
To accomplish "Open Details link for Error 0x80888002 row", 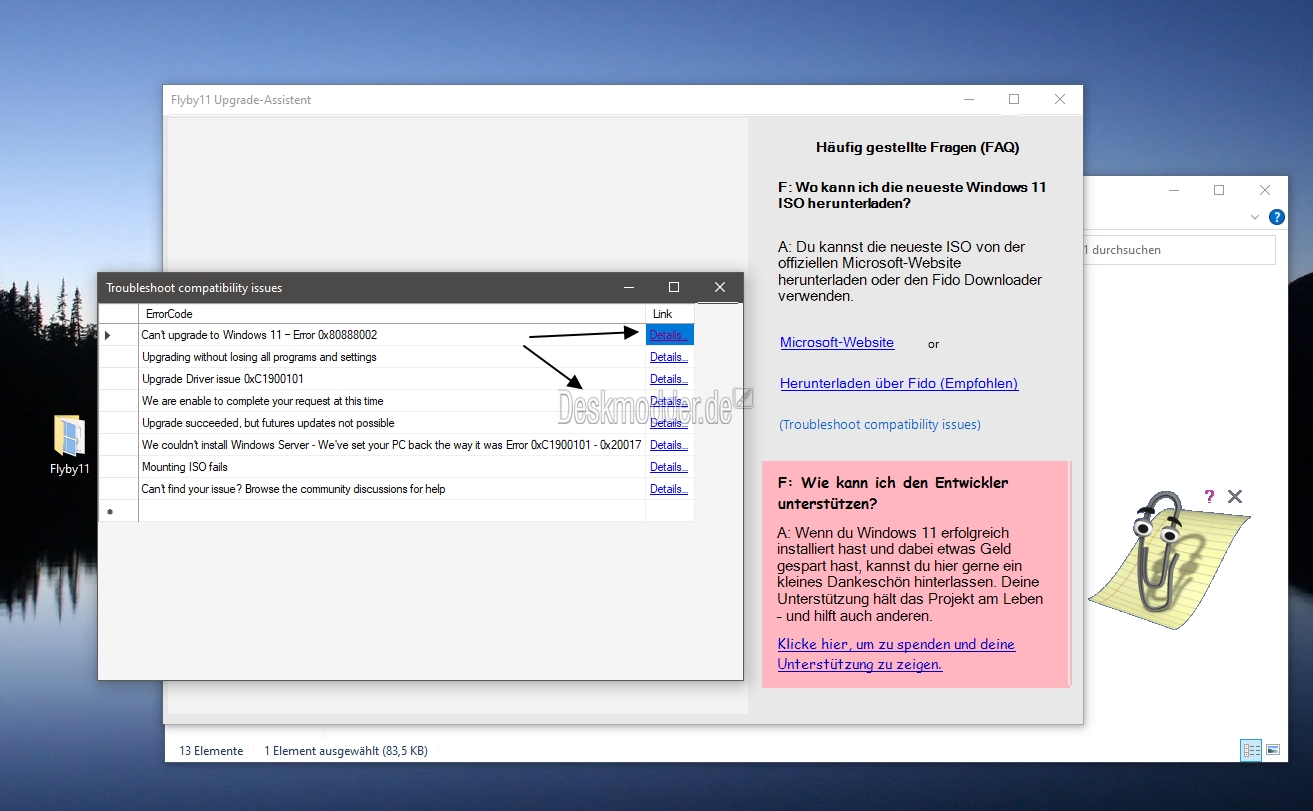I will (668, 335).
